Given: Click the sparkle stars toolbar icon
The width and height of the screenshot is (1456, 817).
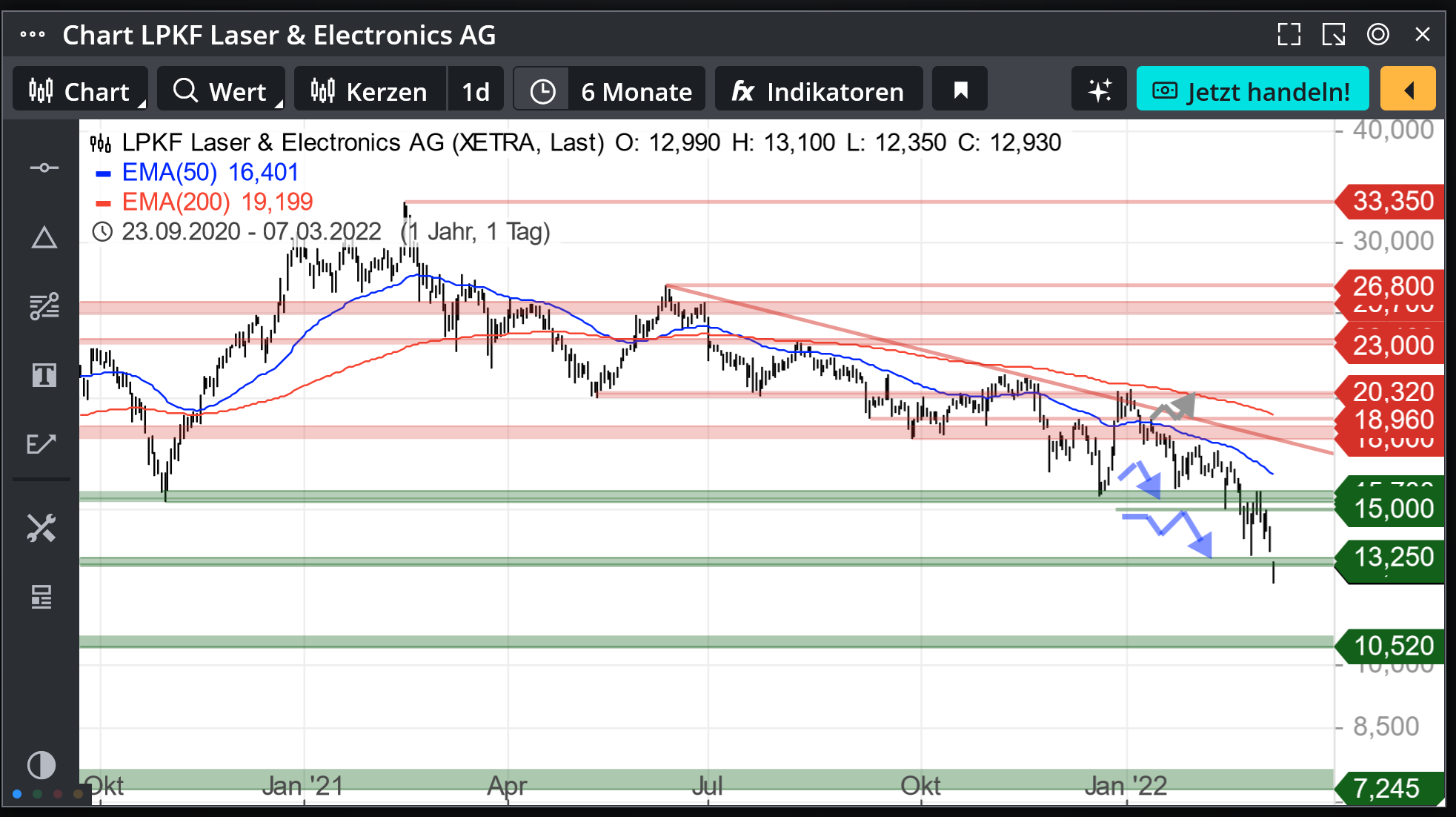Looking at the screenshot, I should coord(1099,90).
